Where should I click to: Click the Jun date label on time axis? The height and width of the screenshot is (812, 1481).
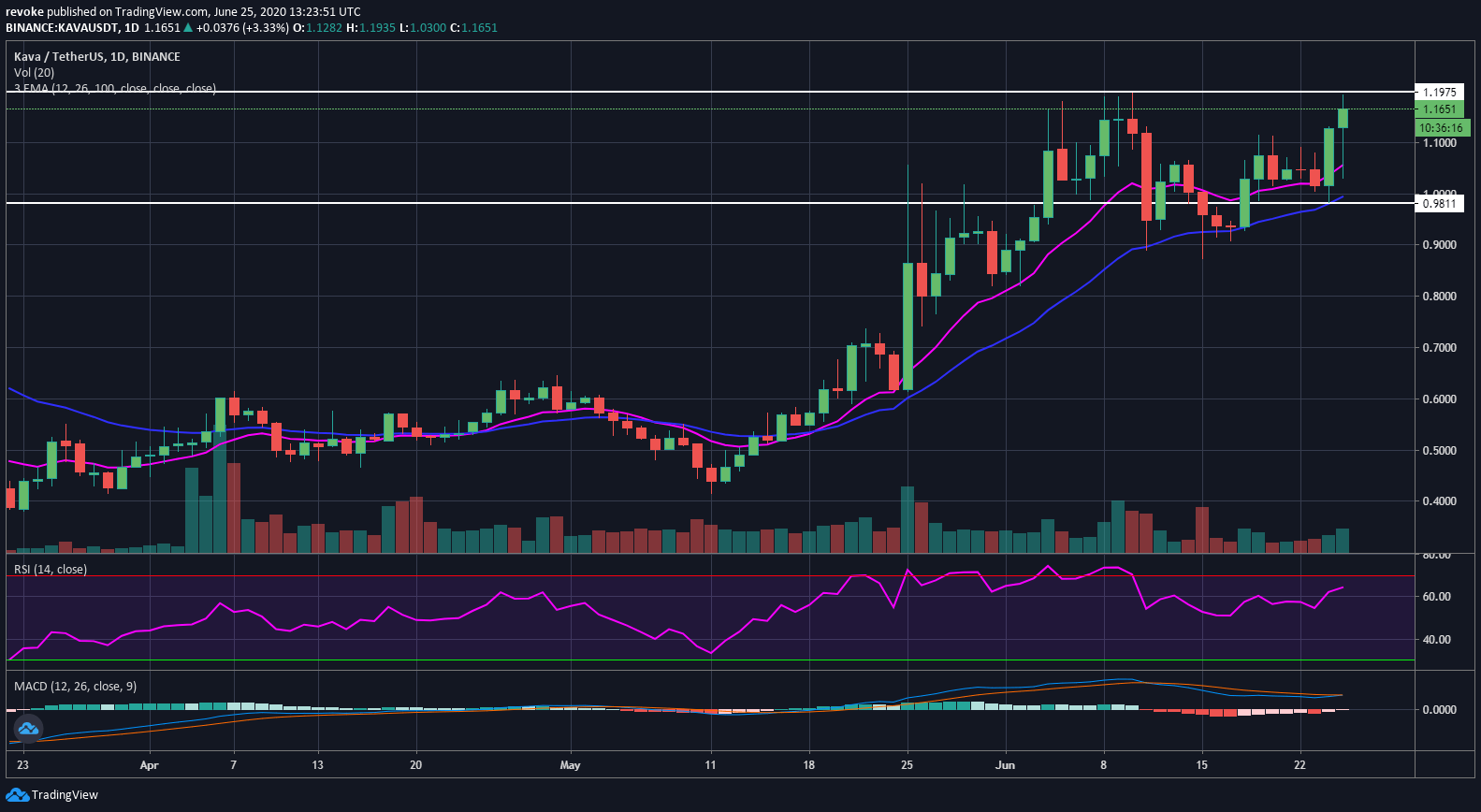click(1005, 765)
